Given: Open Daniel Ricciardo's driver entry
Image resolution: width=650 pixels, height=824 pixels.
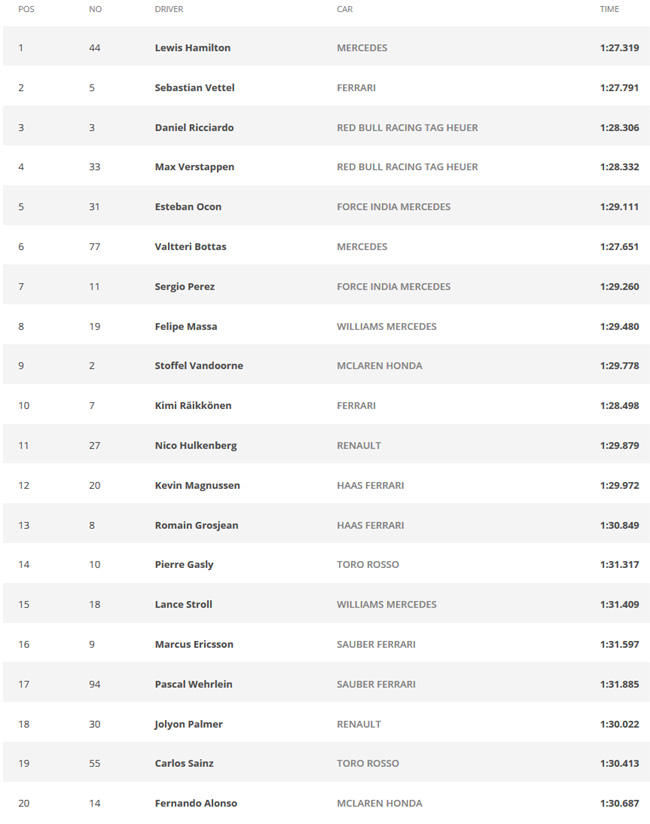Looking at the screenshot, I should (194, 128).
